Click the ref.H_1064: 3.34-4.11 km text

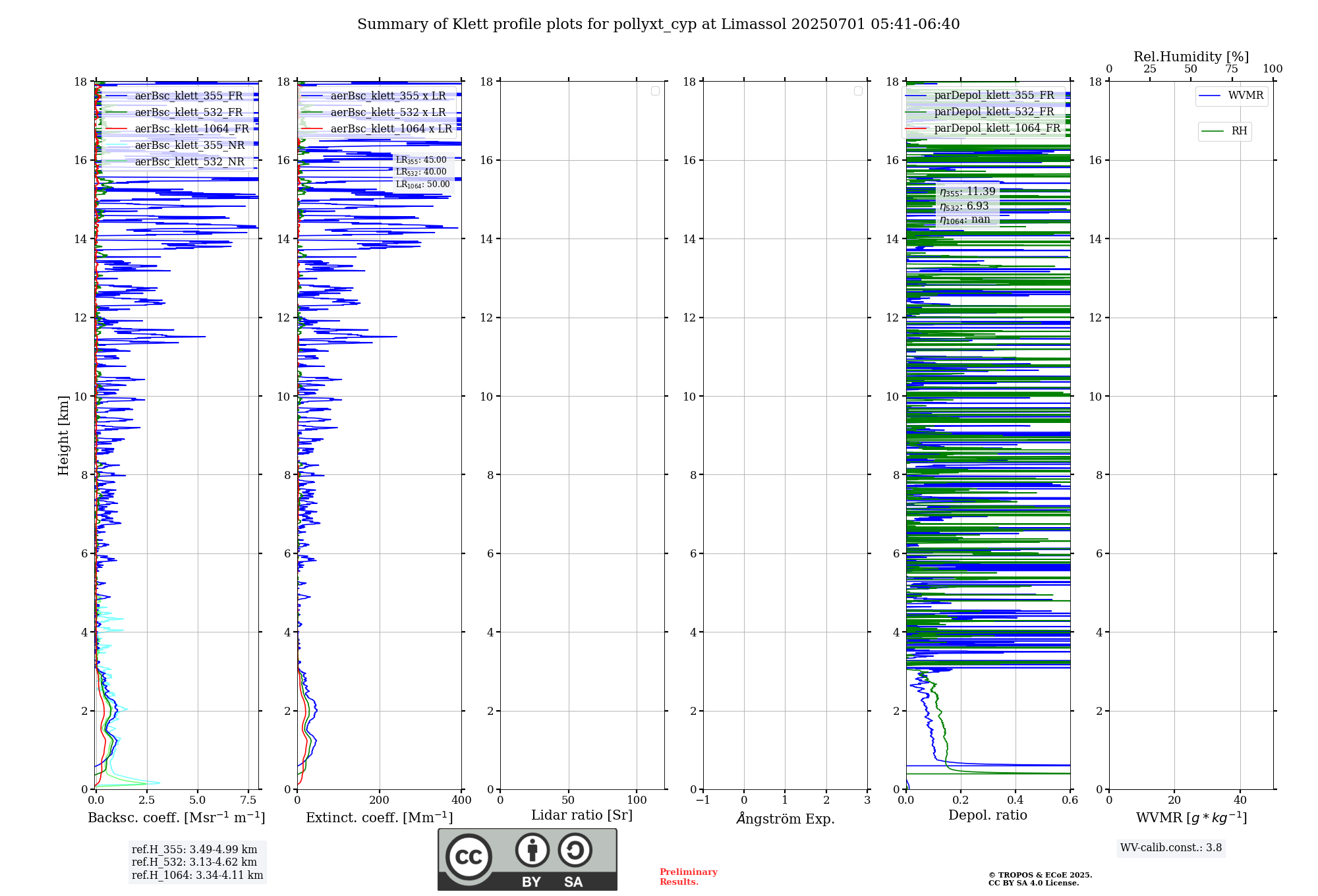pos(197,876)
